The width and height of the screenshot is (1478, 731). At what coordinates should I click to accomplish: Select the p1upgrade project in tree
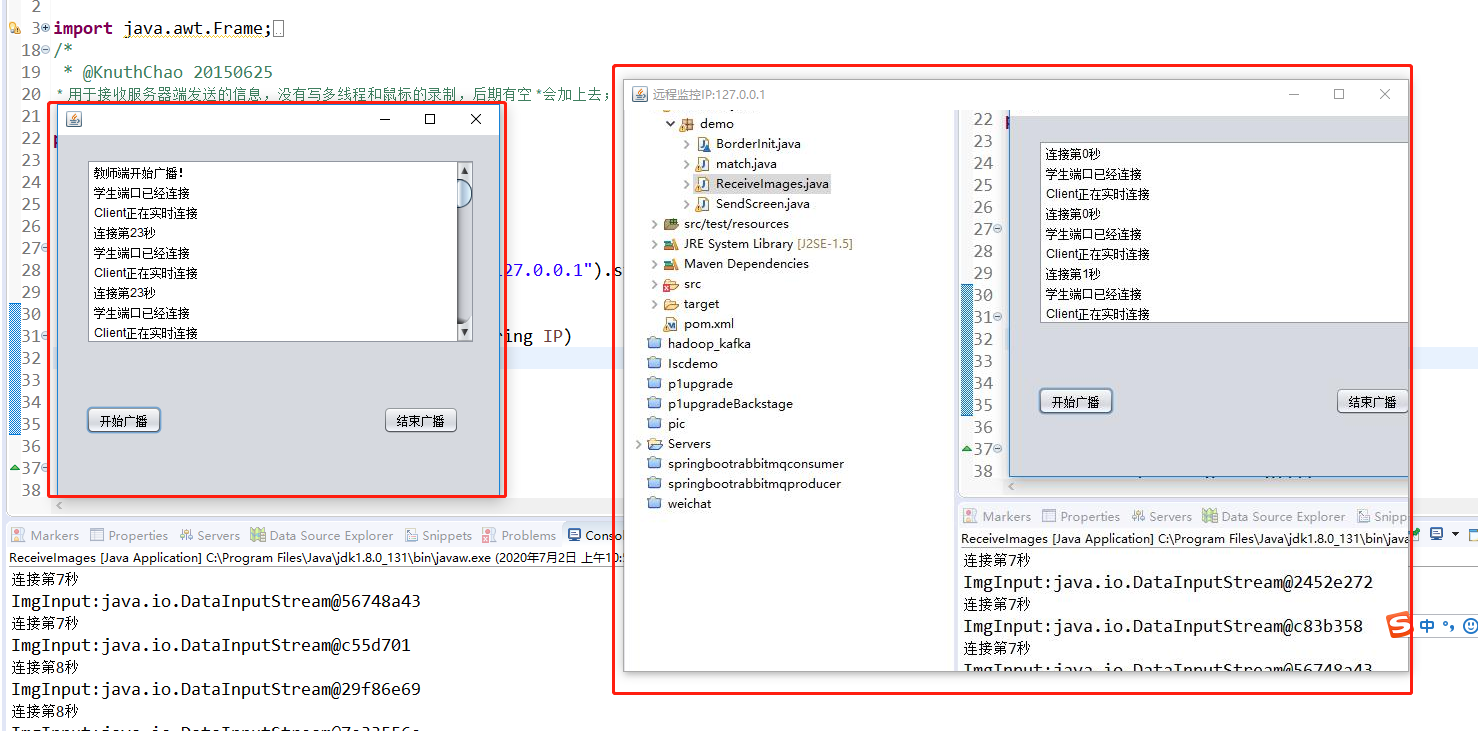[x=700, y=384]
